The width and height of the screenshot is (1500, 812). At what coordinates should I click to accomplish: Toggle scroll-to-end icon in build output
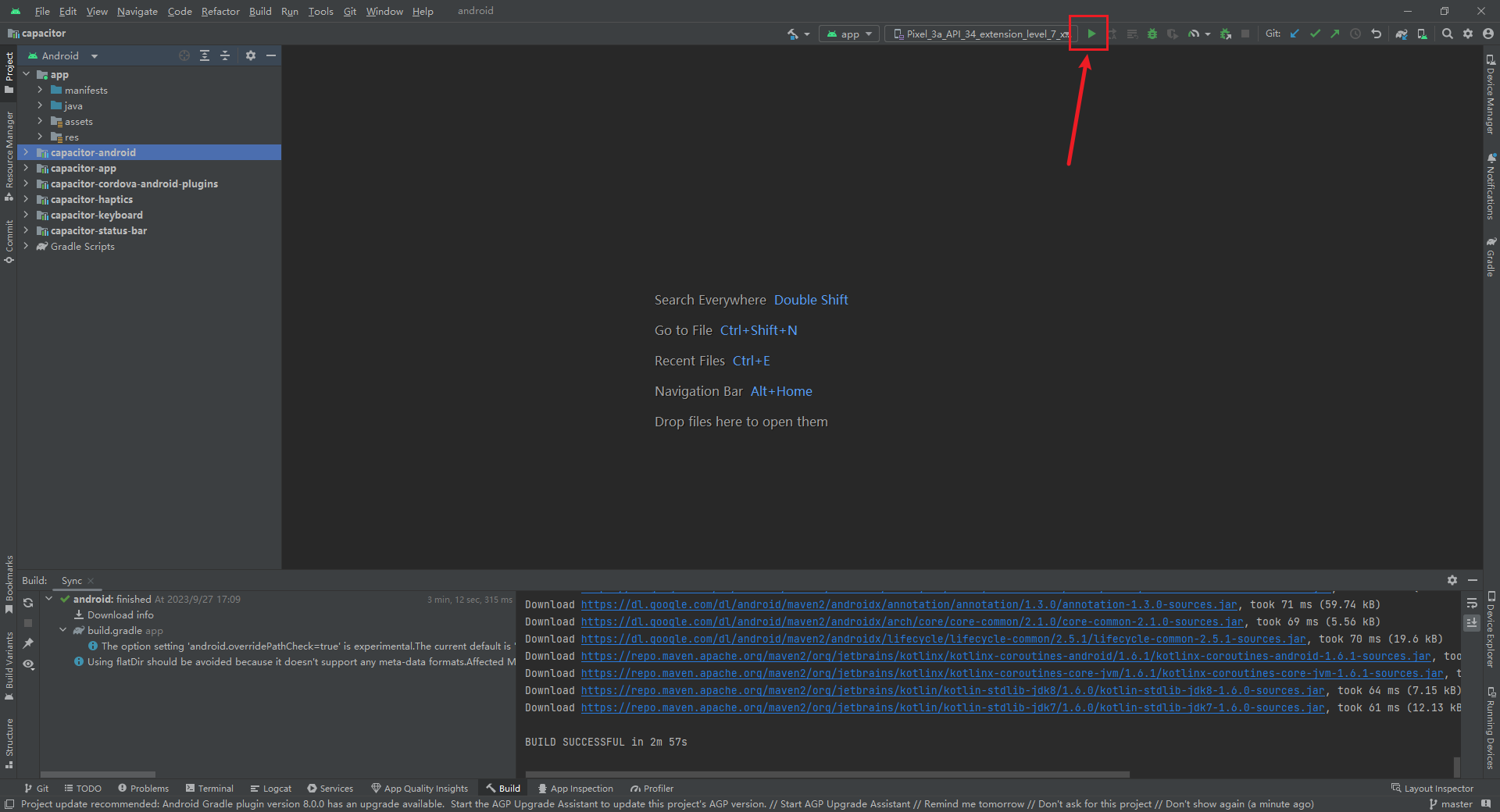[1472, 623]
